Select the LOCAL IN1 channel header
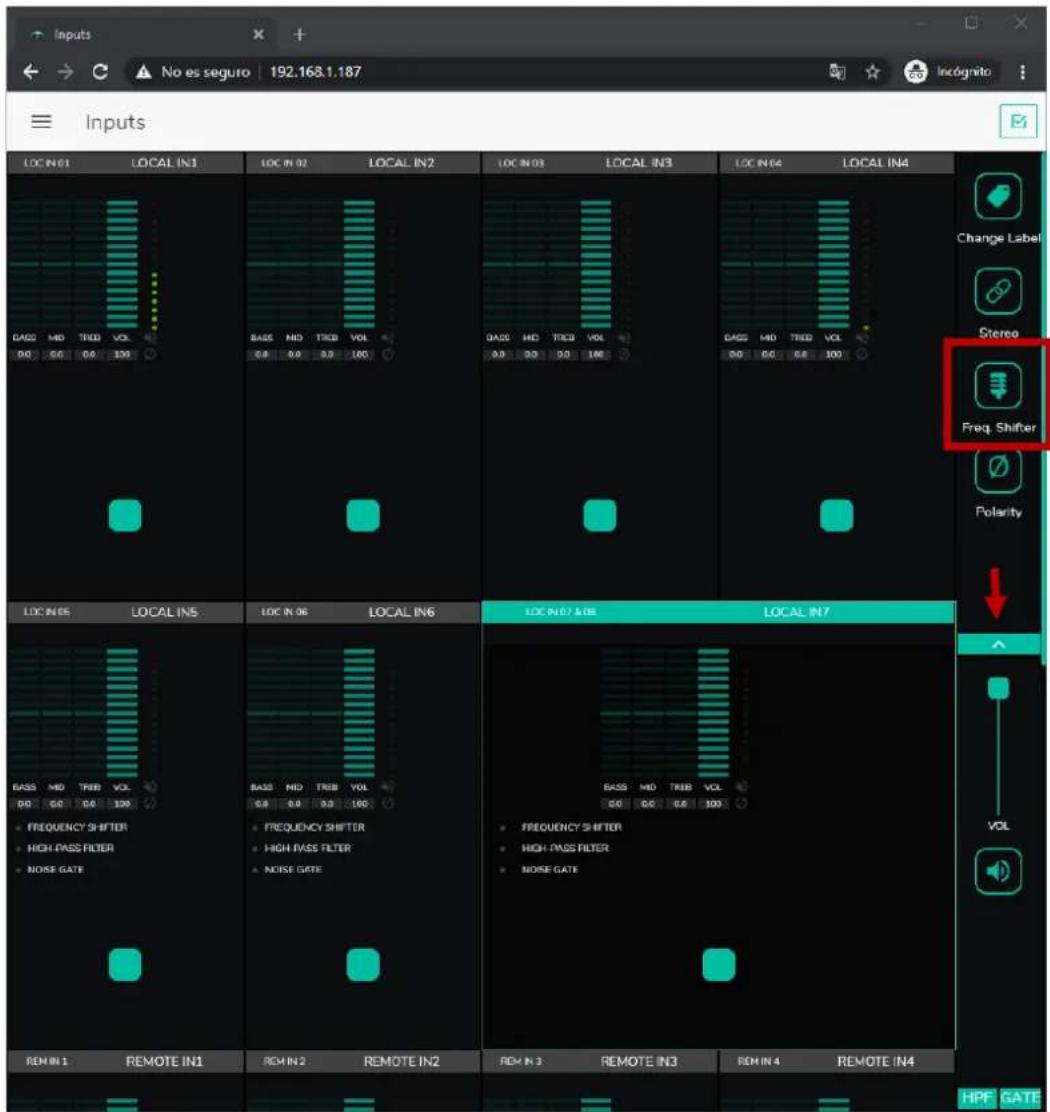Image resolution: width=1050 pixels, height=1112 pixels. pos(125,162)
